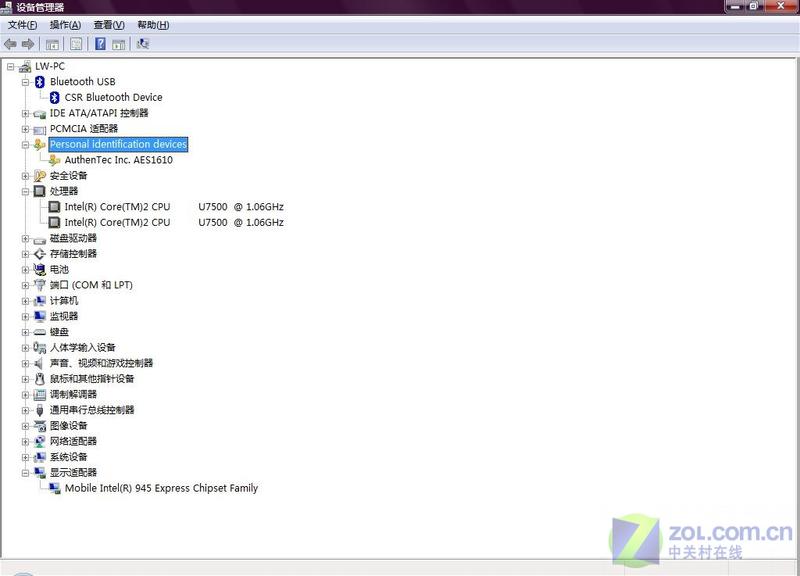Click the 磁盘驱动器 drive icon

tap(40, 239)
